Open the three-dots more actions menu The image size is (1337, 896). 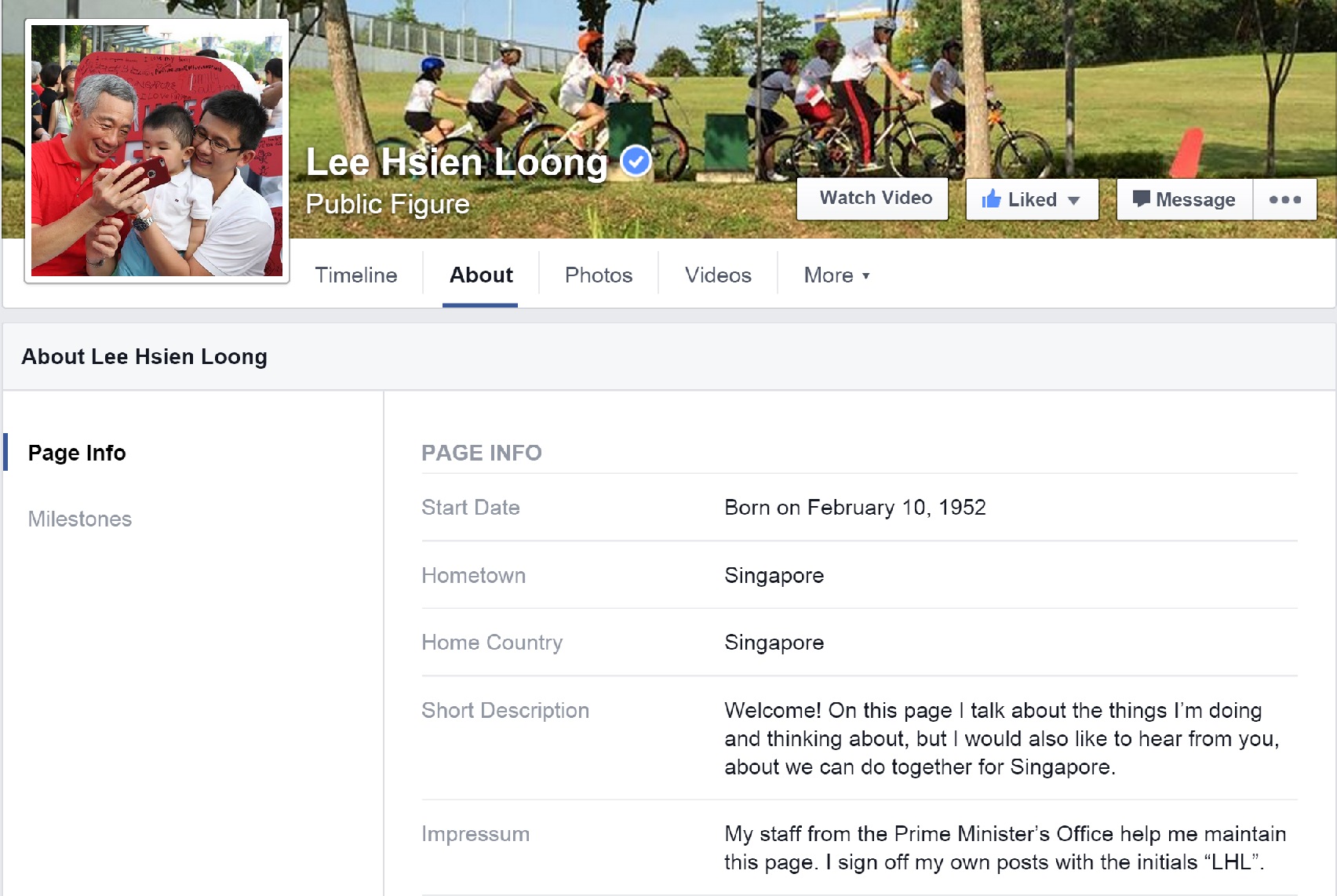coord(1284,199)
